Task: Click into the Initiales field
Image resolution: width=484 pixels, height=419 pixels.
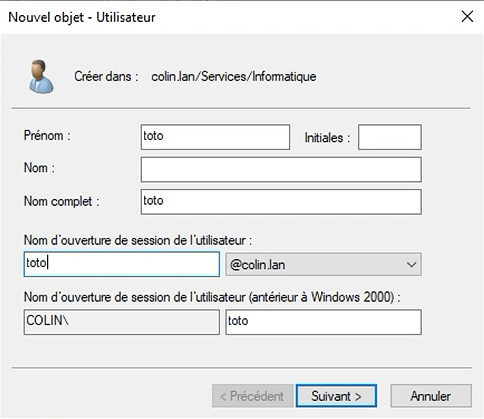Action: (390, 137)
